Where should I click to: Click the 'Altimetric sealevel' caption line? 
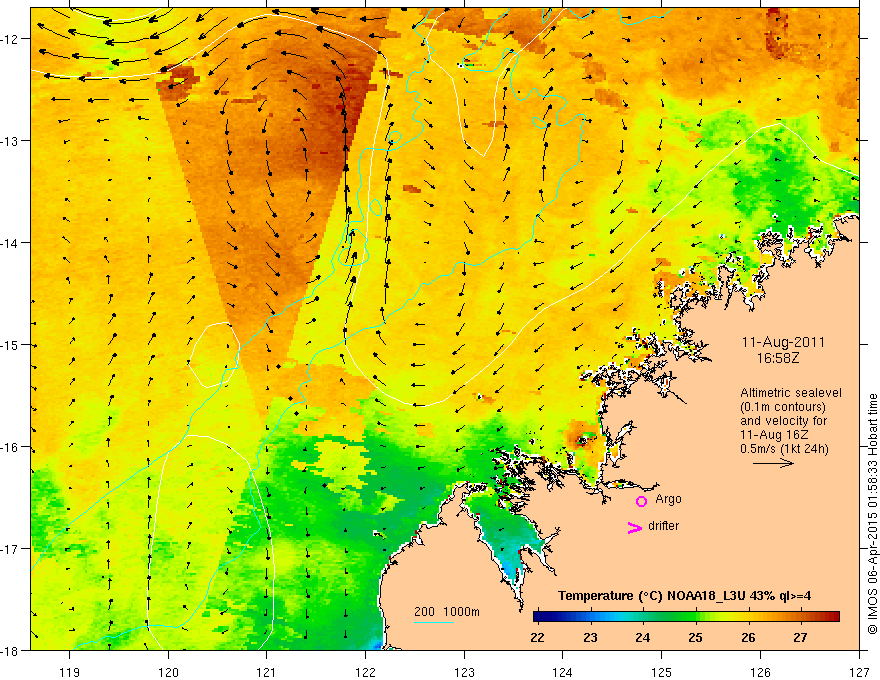(790, 393)
